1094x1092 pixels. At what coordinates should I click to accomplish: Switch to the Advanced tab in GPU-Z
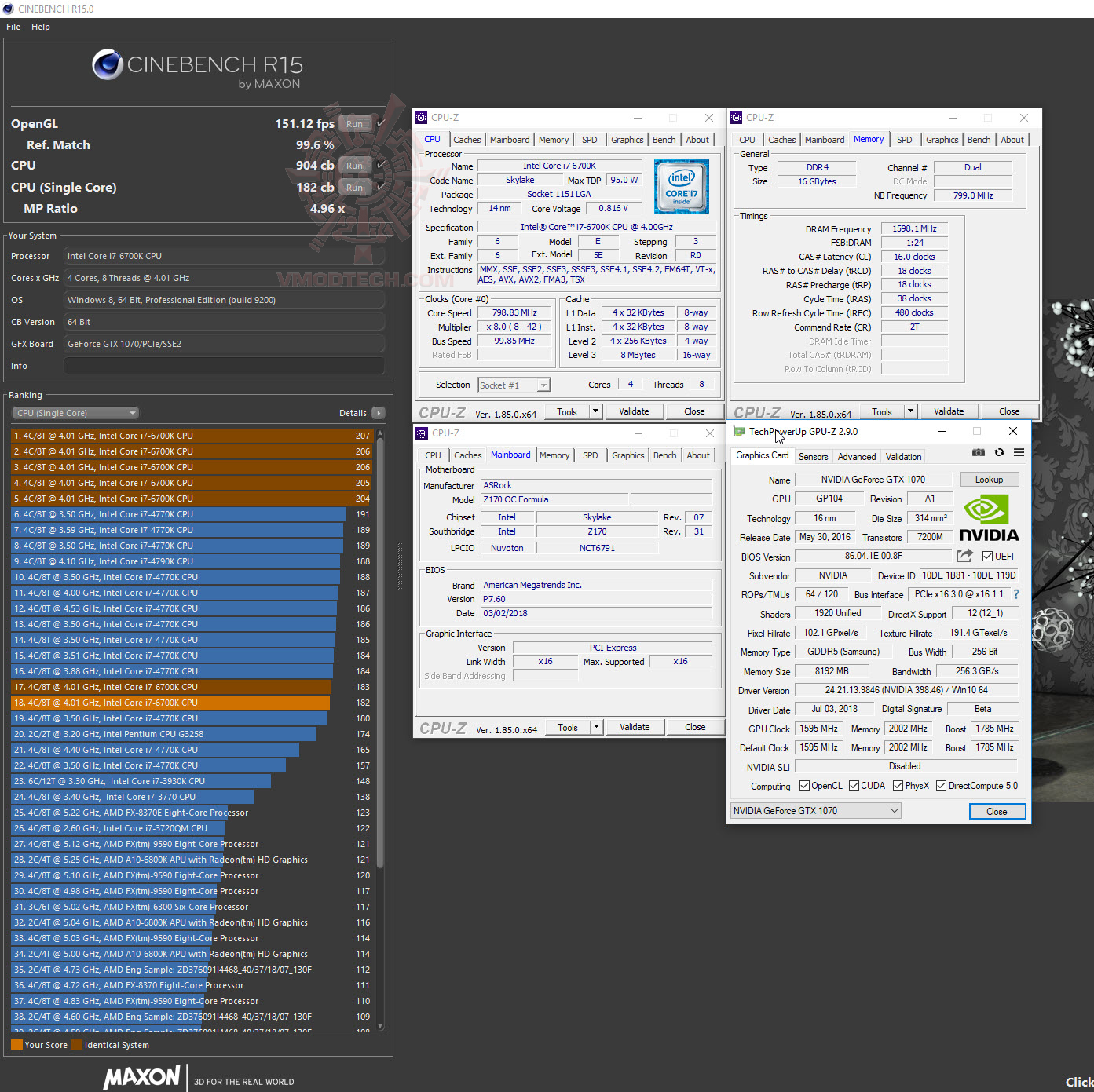pyautogui.click(x=857, y=456)
